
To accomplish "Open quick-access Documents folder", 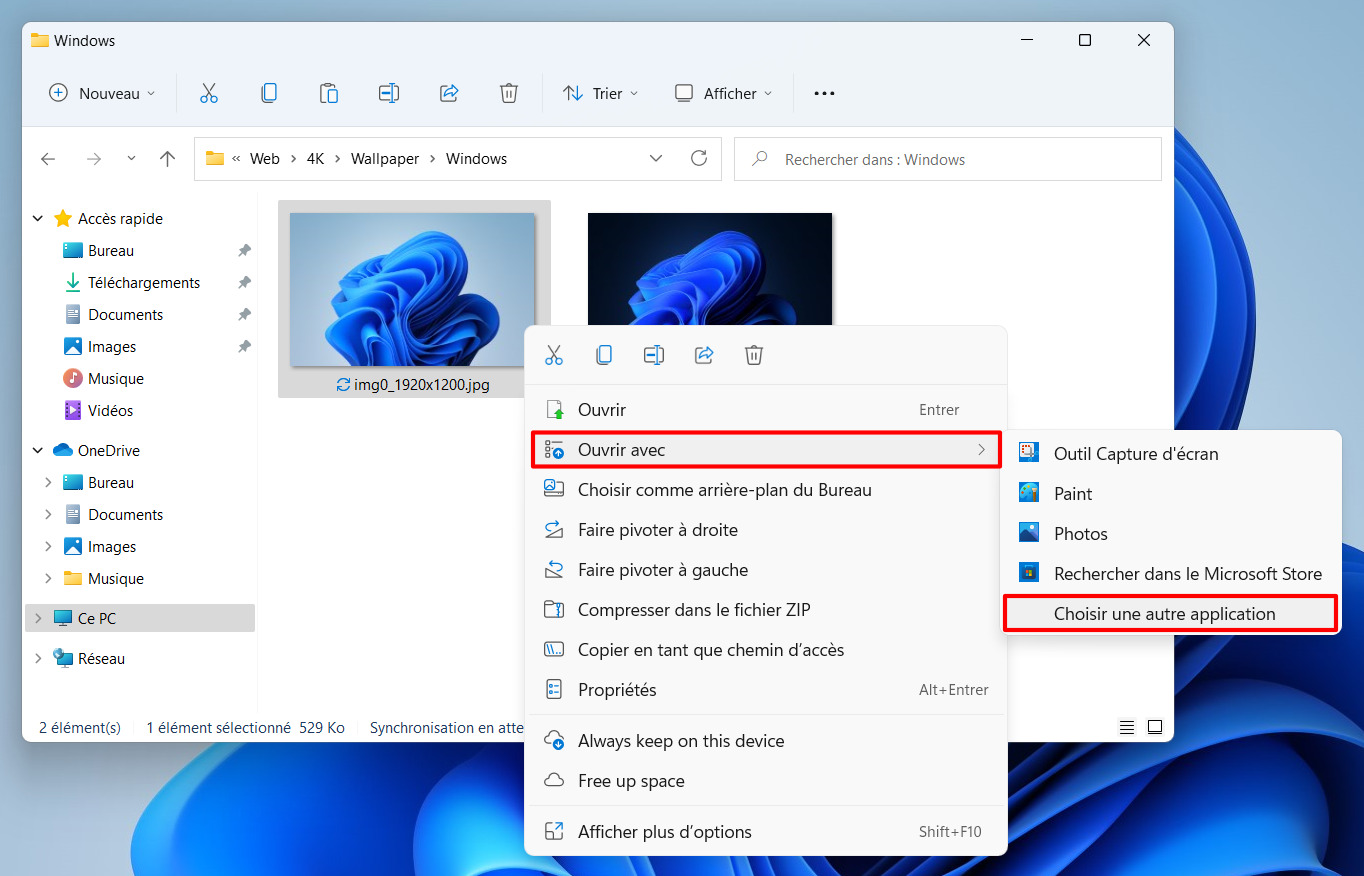I will 126,315.
